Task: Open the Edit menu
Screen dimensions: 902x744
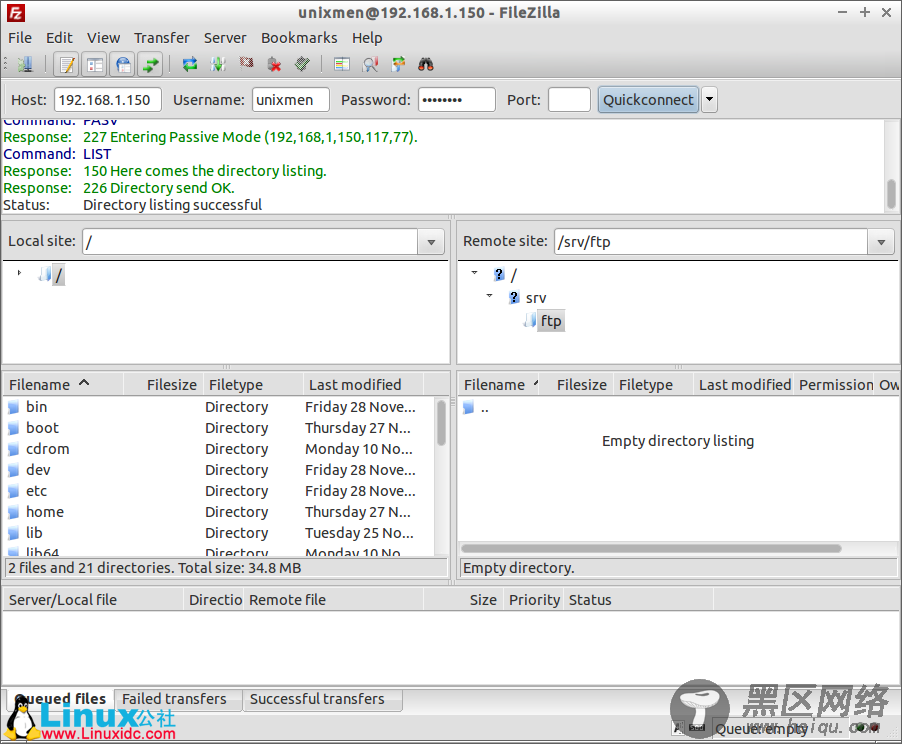Action: coord(59,38)
